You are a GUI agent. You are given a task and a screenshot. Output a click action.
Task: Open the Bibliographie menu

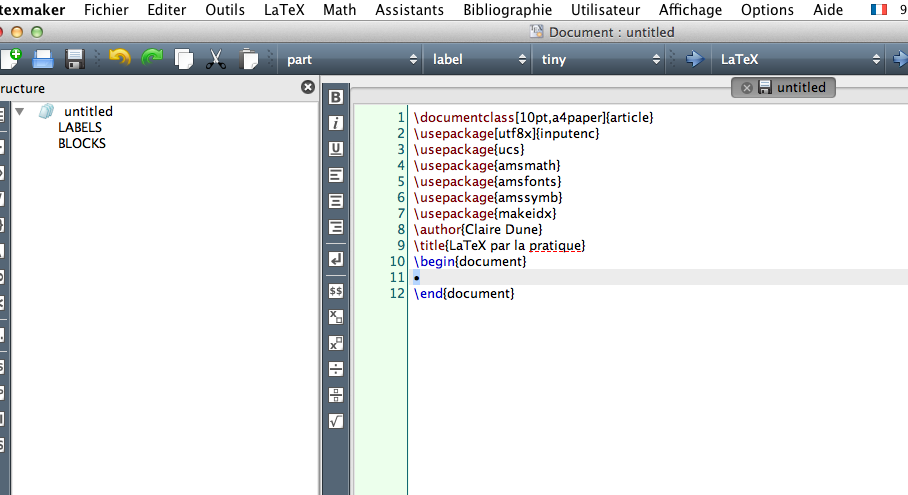[507, 10]
